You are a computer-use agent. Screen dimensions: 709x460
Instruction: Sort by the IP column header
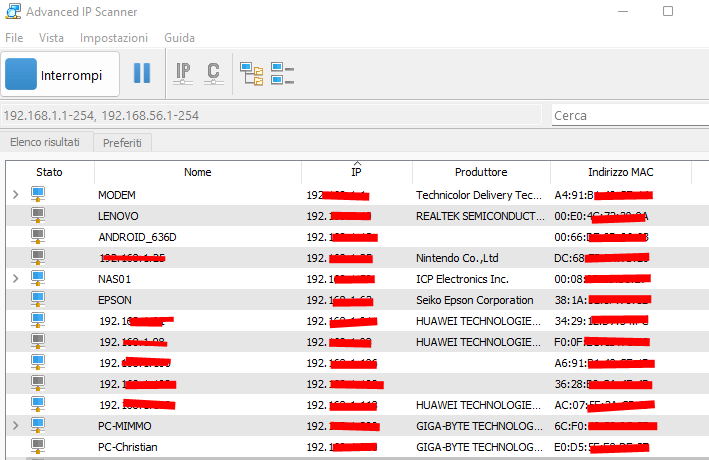coord(356,172)
